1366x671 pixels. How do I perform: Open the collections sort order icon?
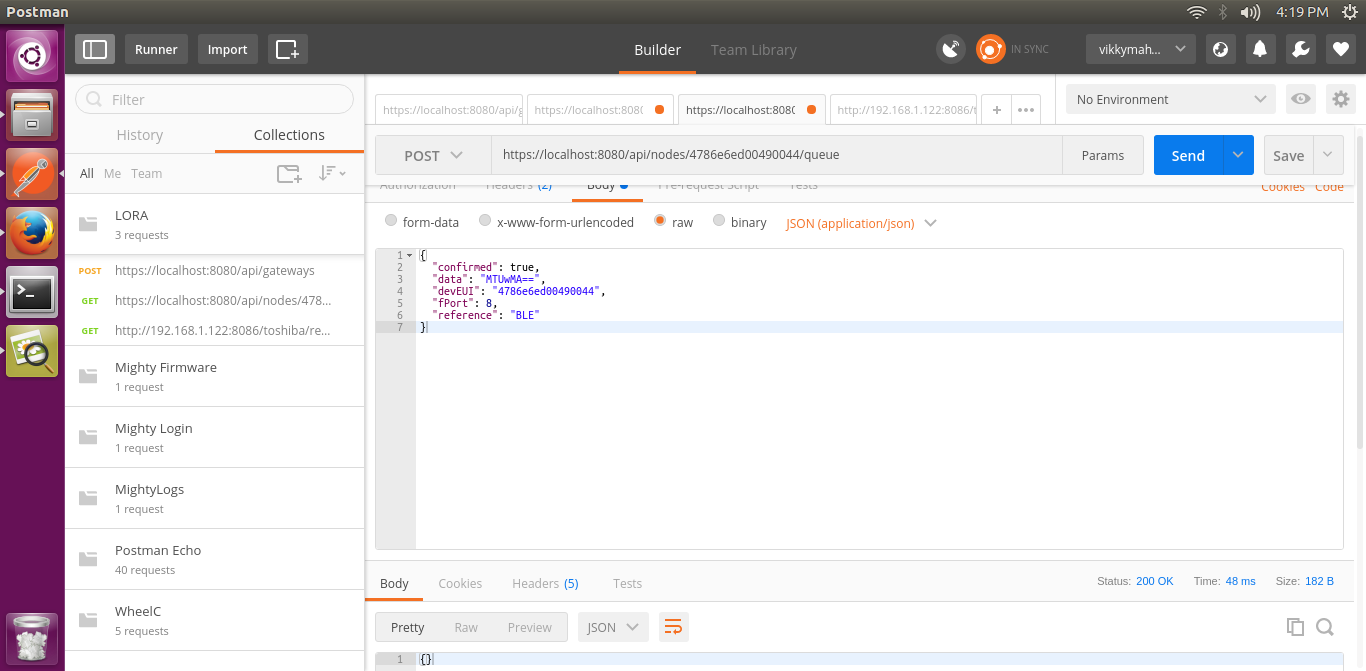(x=331, y=173)
